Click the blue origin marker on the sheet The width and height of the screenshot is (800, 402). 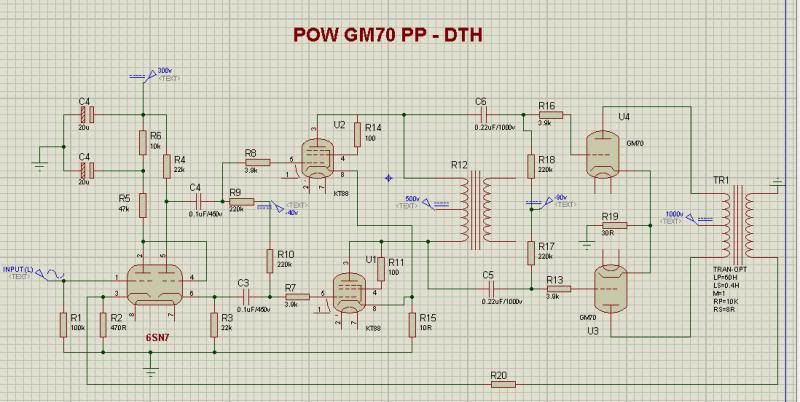(389, 178)
